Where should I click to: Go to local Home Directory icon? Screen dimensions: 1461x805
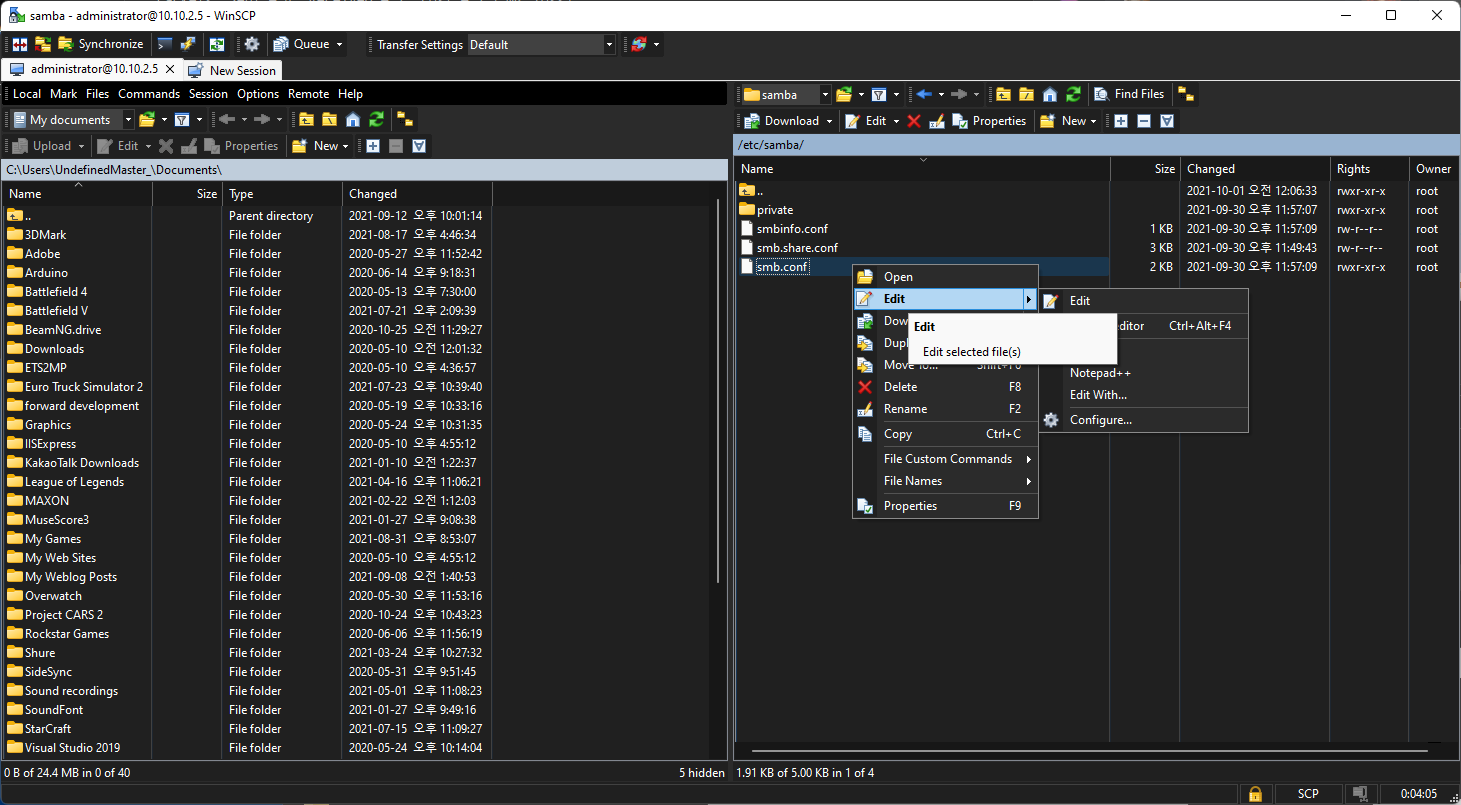pyautogui.click(x=352, y=119)
